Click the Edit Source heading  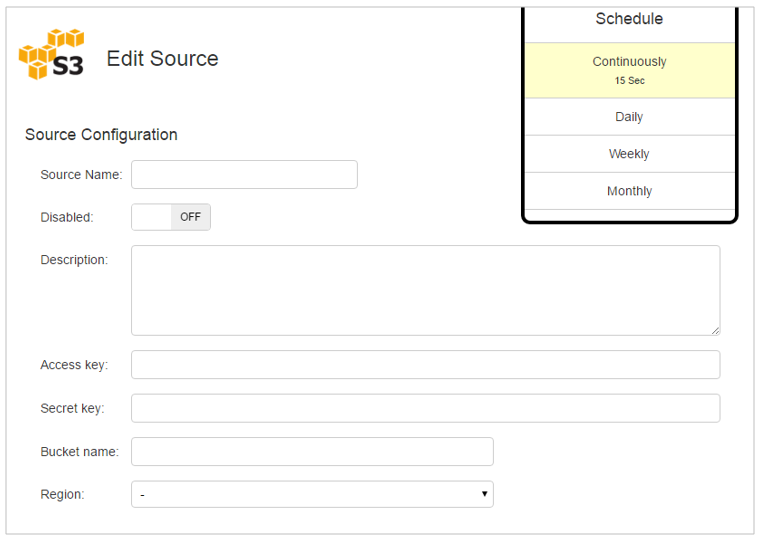[162, 59]
